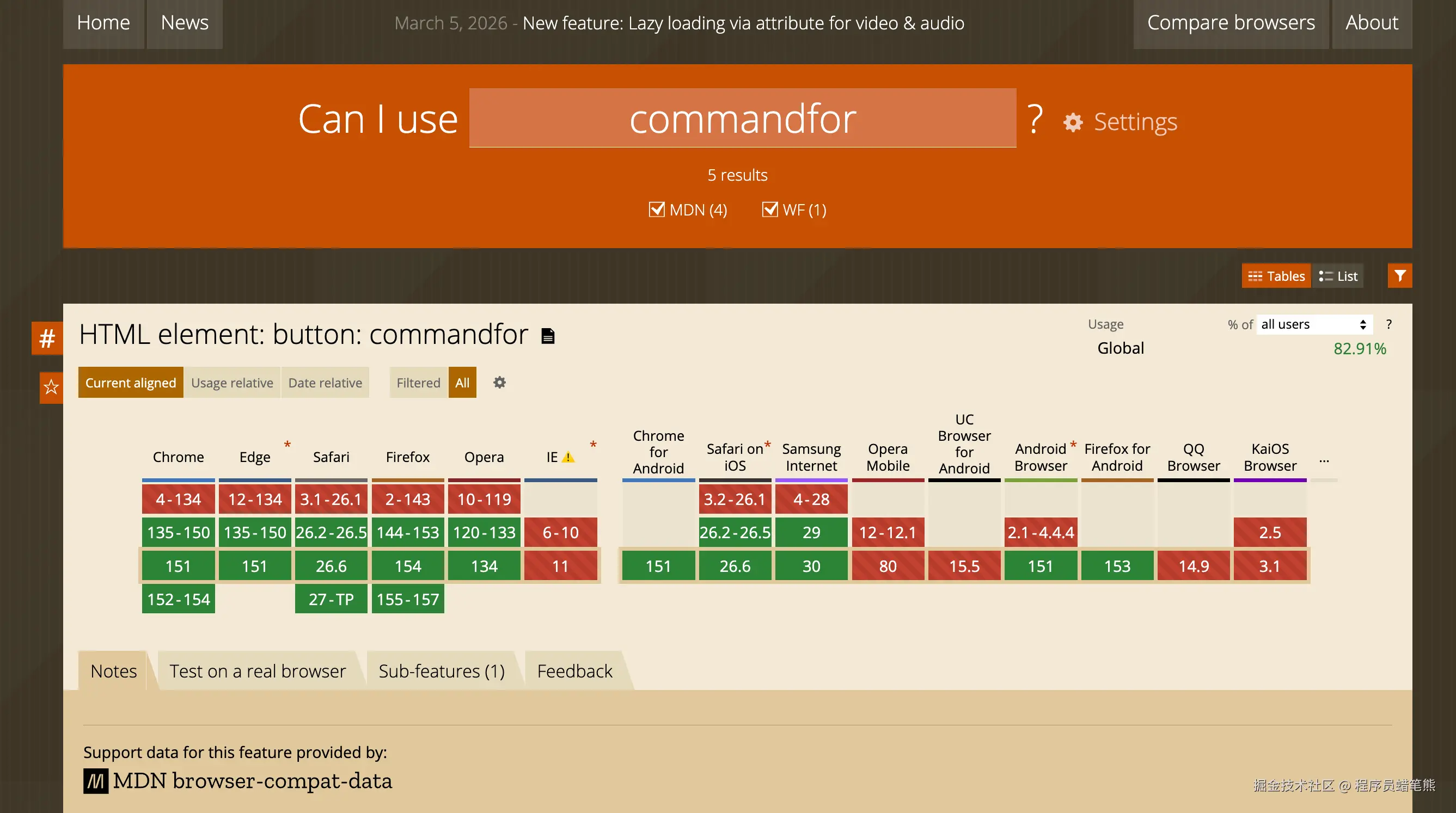Viewport: 1456px width, 813px height.
Task: Click IE version cell 11
Action: pos(561,565)
